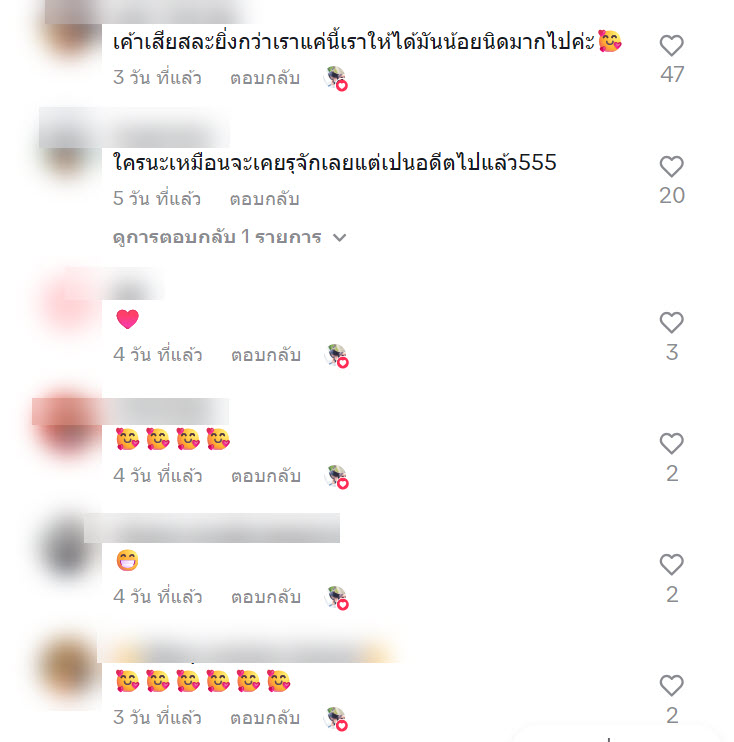The image size is (734, 742).
Task: Click creator-liked badge under grinning emoji comment
Action: [336, 598]
